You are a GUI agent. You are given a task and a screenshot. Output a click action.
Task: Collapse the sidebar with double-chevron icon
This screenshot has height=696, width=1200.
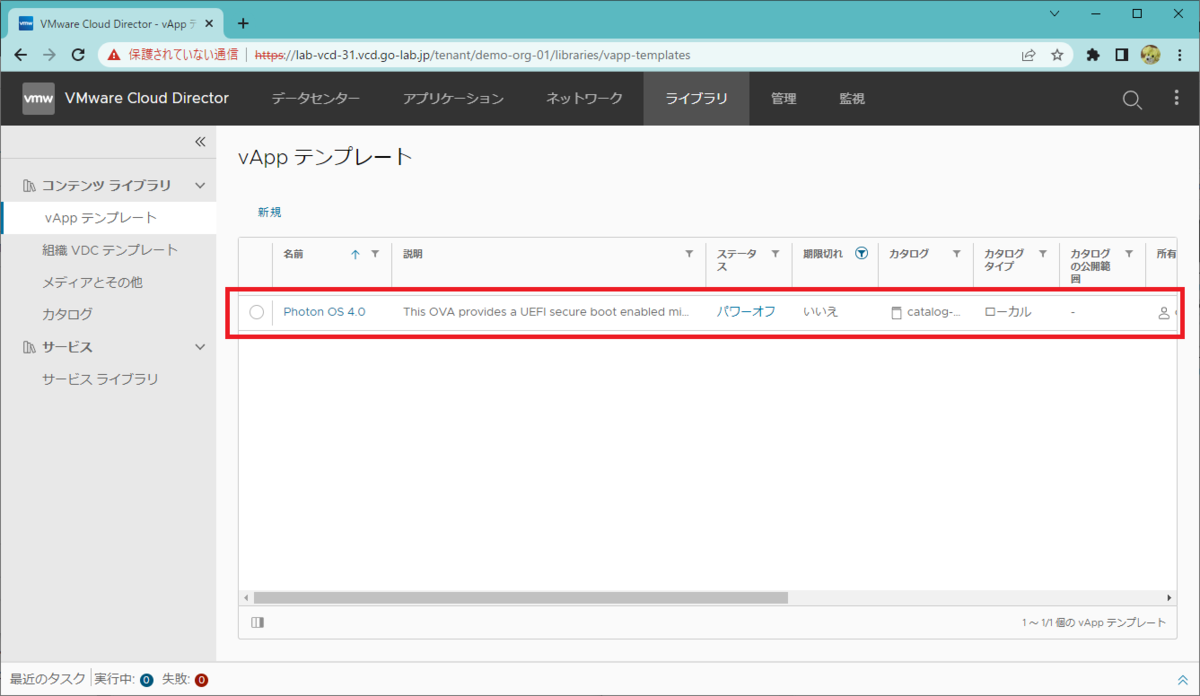(200, 142)
